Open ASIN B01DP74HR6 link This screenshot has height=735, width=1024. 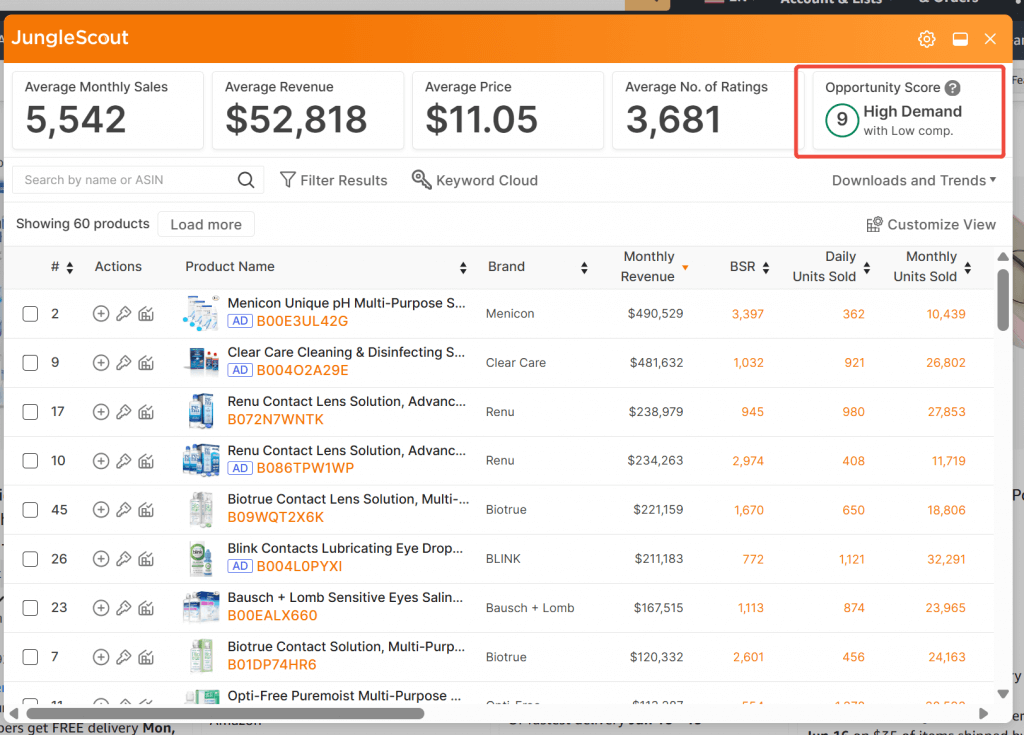[272, 664]
